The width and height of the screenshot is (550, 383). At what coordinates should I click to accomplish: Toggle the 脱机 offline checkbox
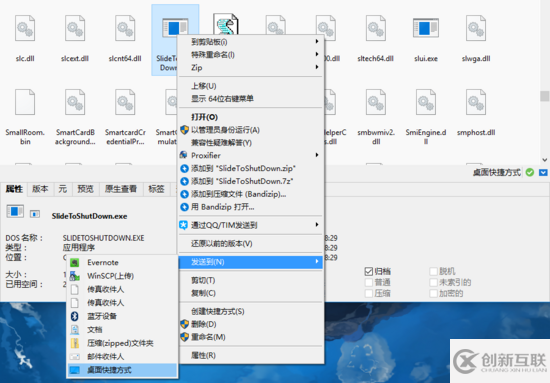coord(434,271)
